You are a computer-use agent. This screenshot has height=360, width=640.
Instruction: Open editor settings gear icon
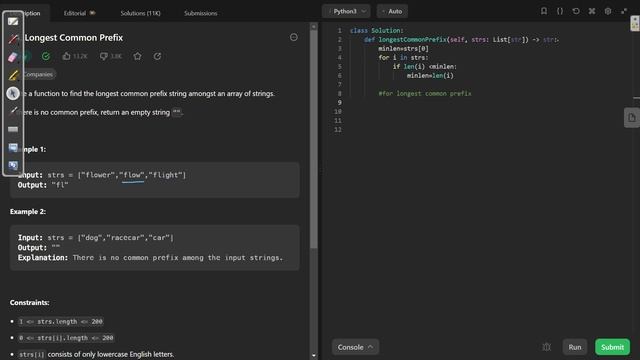608,11
